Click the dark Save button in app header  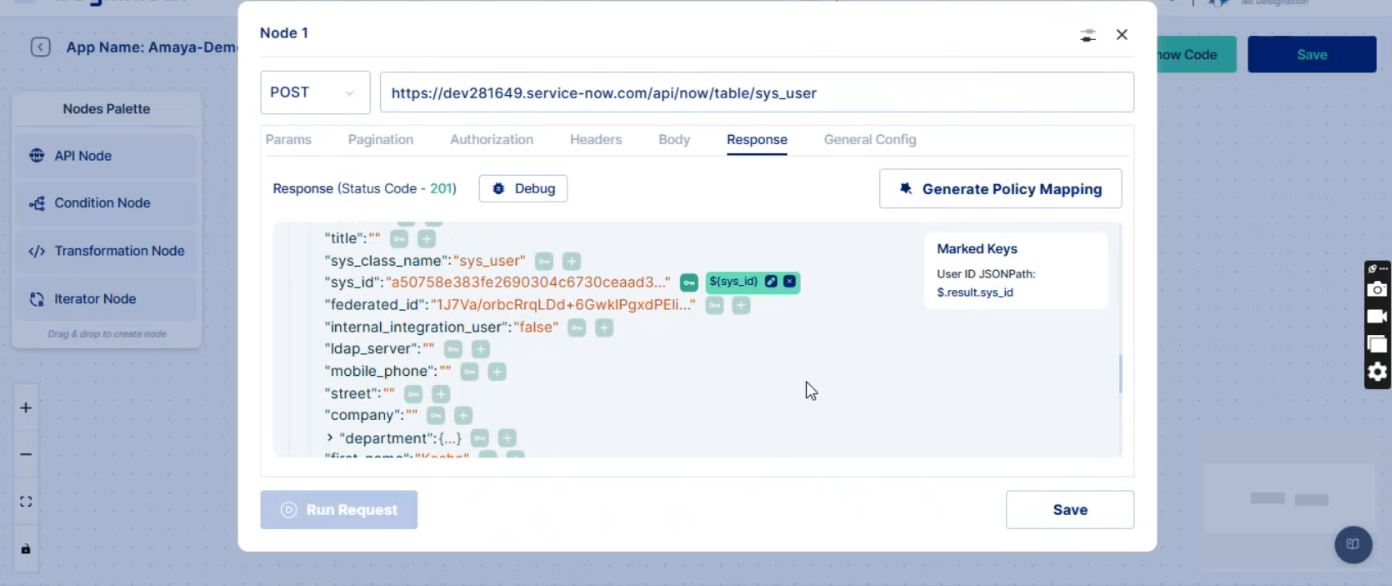tap(1312, 55)
